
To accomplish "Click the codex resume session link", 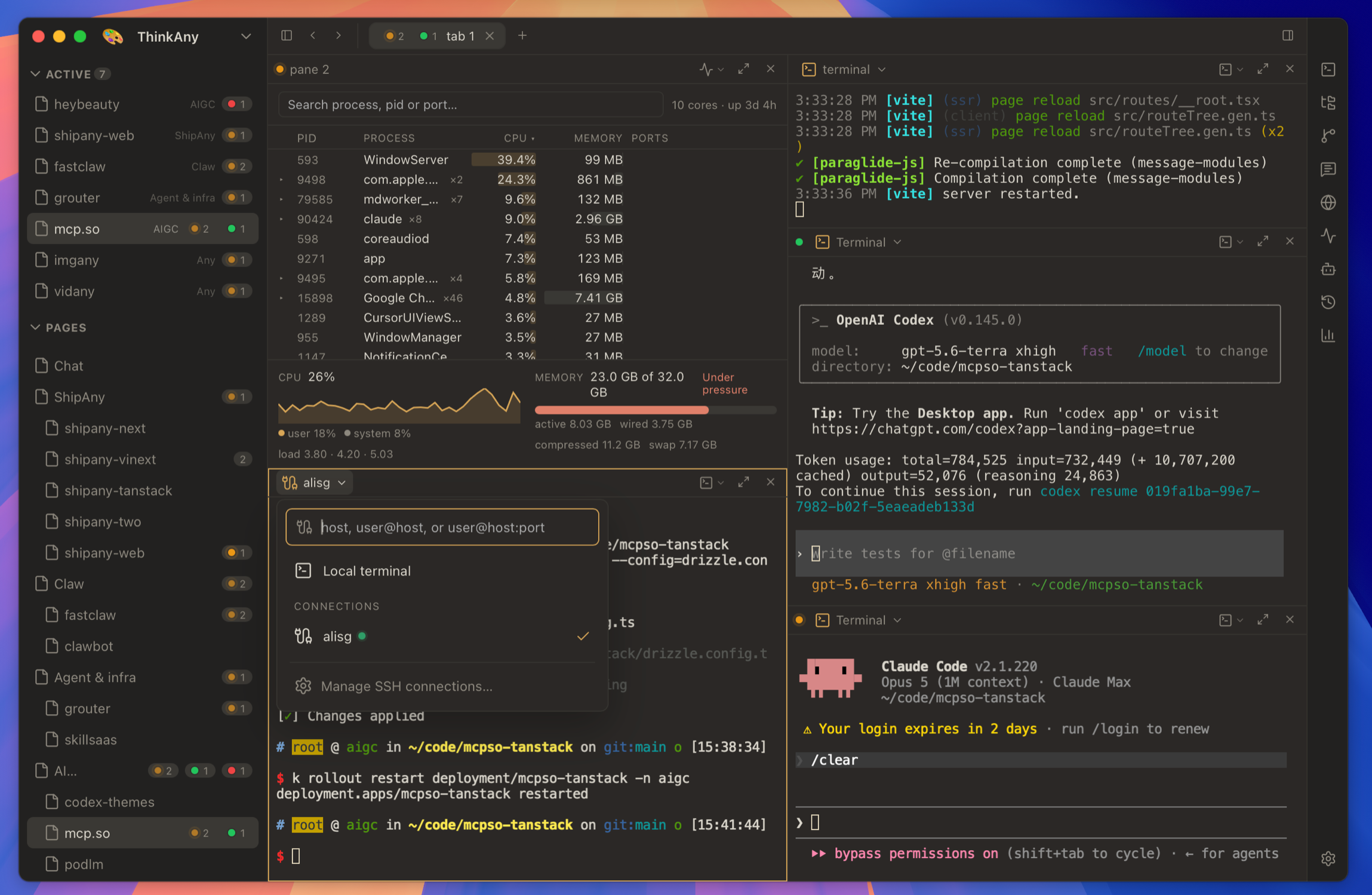I will click(1028, 499).
